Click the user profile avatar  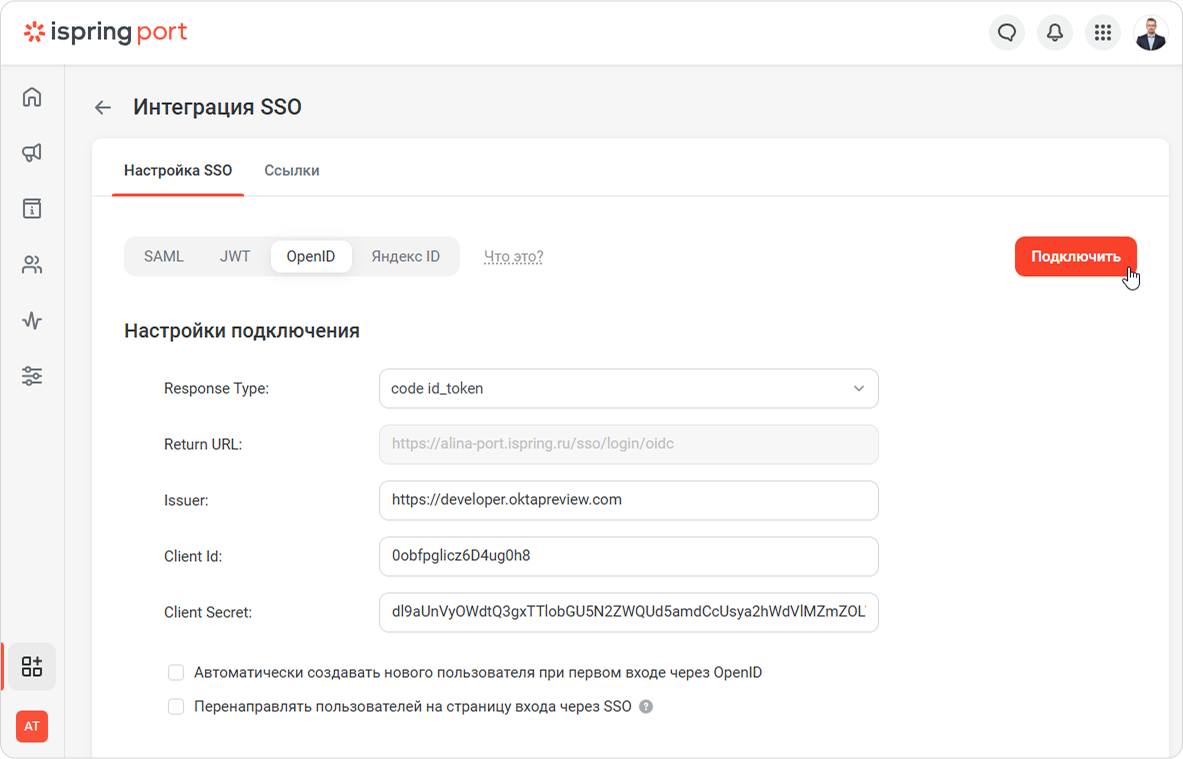(x=1151, y=32)
